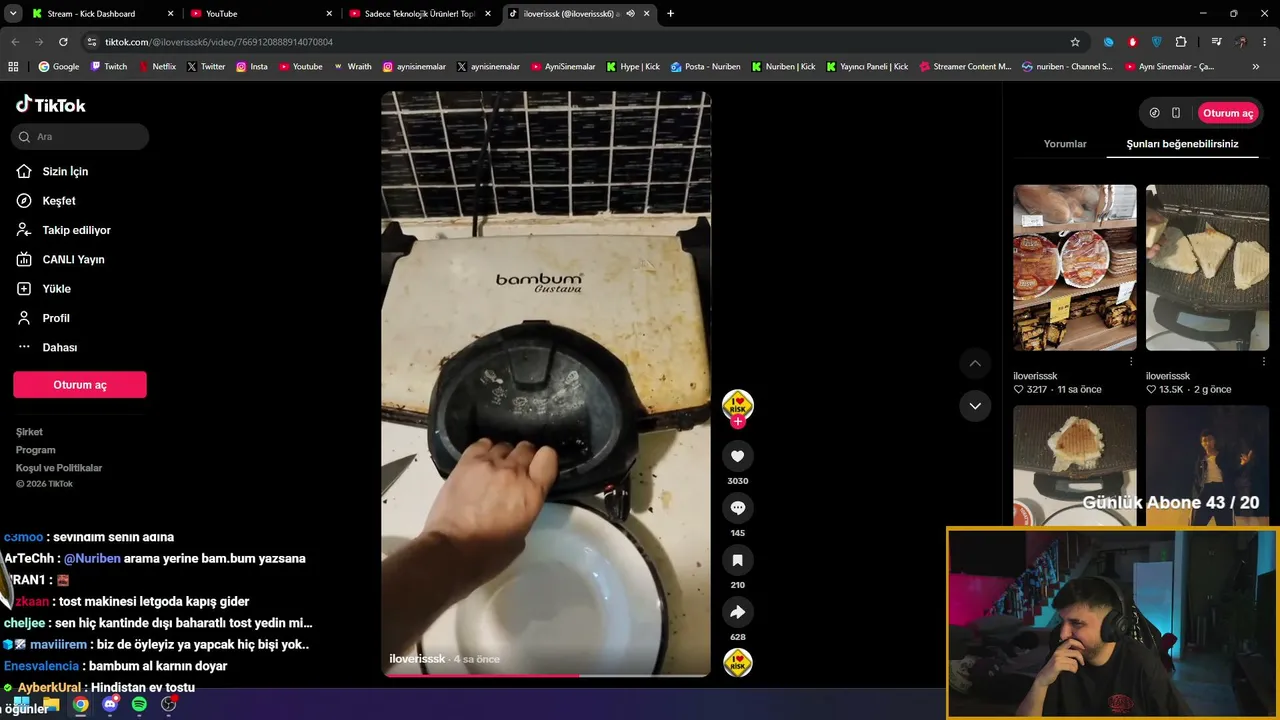
Task: Click the TikTok coin icon in top bar
Action: (x=1154, y=113)
